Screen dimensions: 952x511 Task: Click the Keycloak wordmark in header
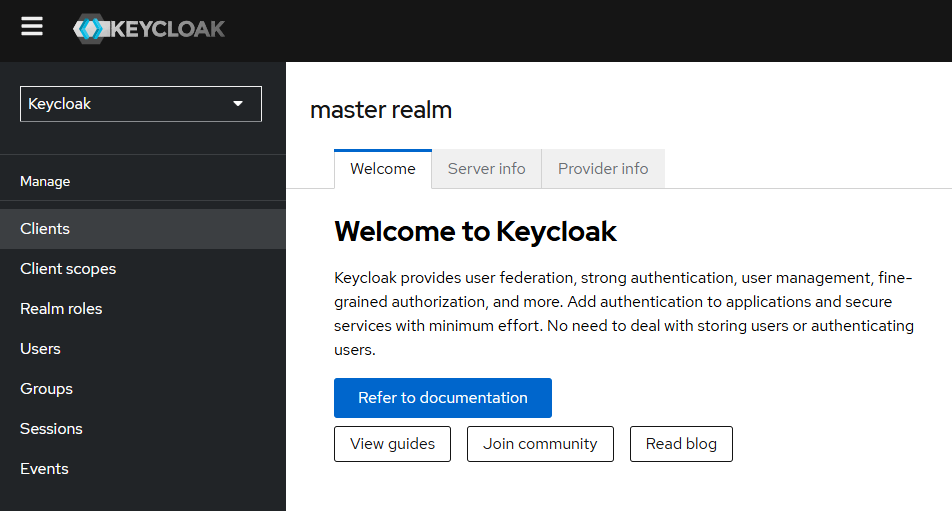click(166, 29)
